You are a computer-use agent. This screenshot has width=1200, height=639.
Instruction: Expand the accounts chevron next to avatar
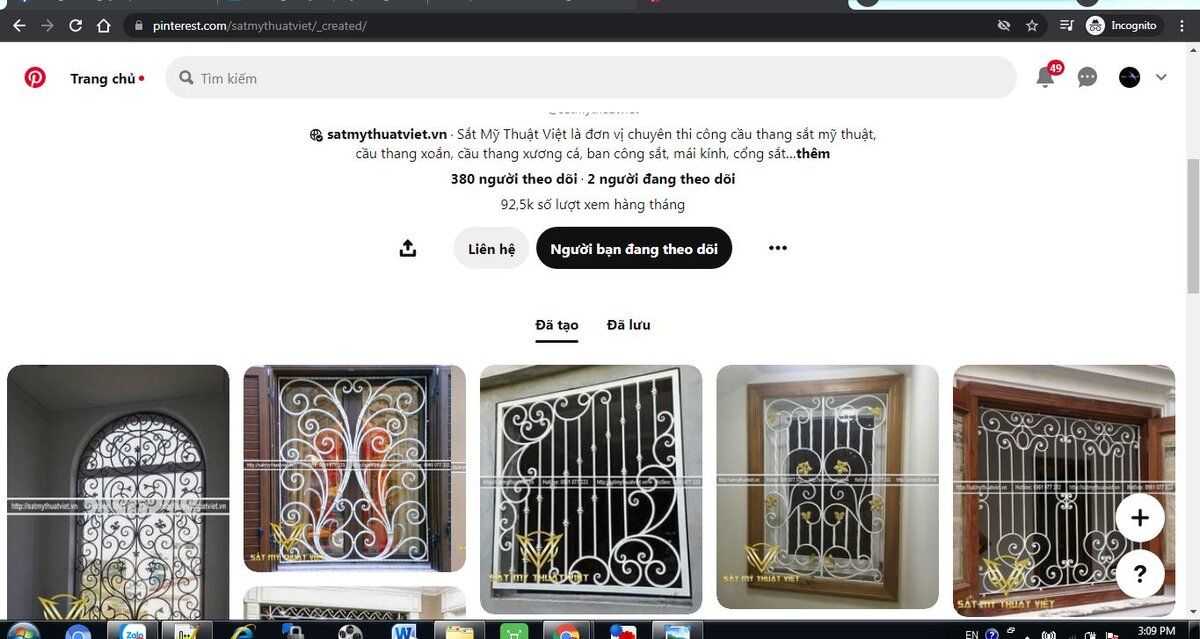click(x=1161, y=77)
